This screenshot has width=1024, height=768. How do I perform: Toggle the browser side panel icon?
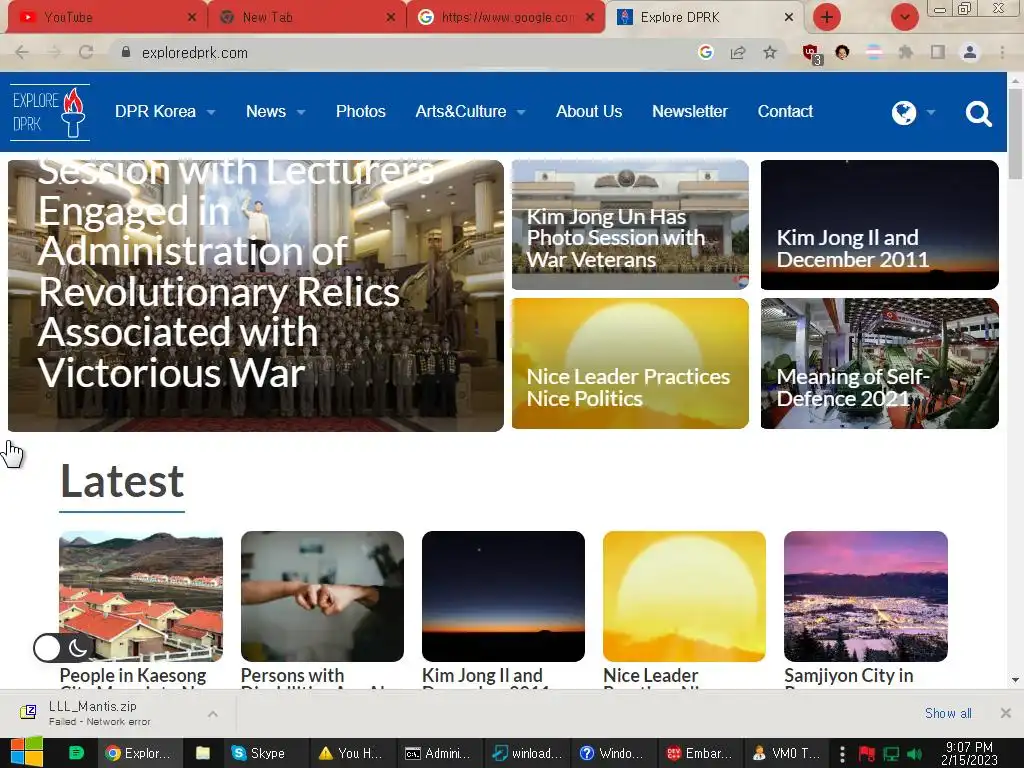point(938,52)
